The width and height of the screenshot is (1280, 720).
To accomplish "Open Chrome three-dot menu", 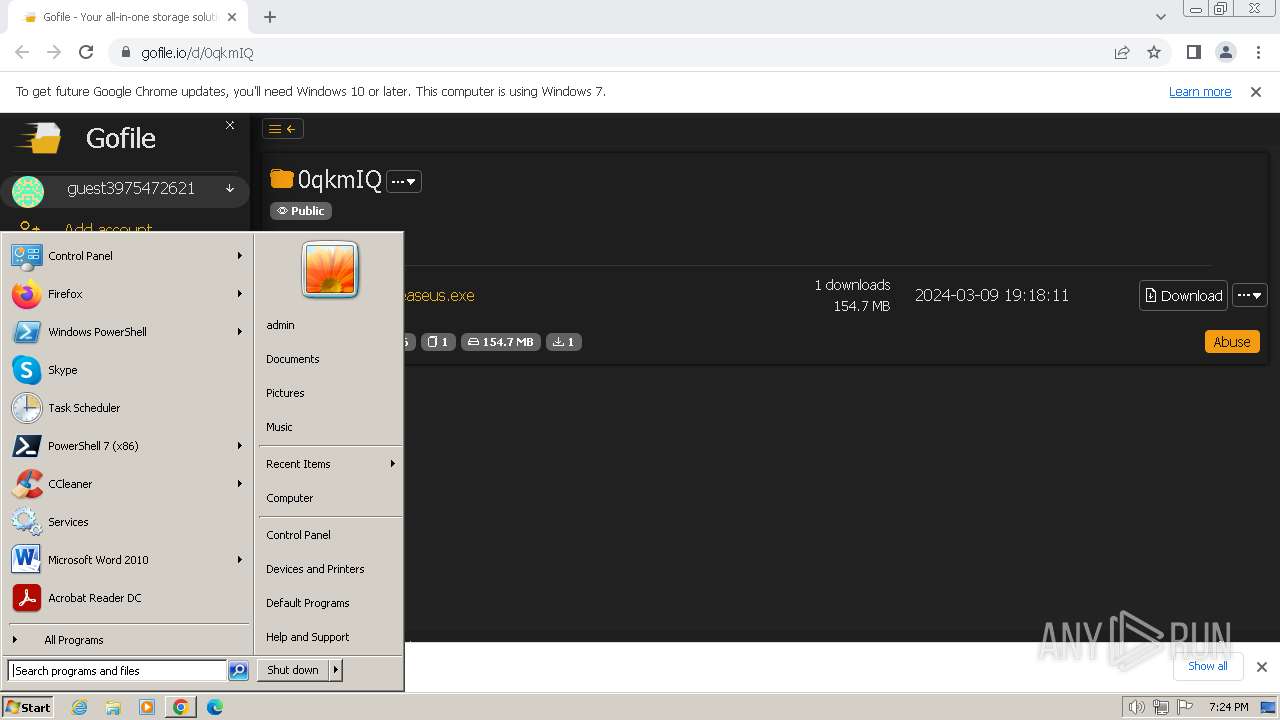I will coord(1259,52).
